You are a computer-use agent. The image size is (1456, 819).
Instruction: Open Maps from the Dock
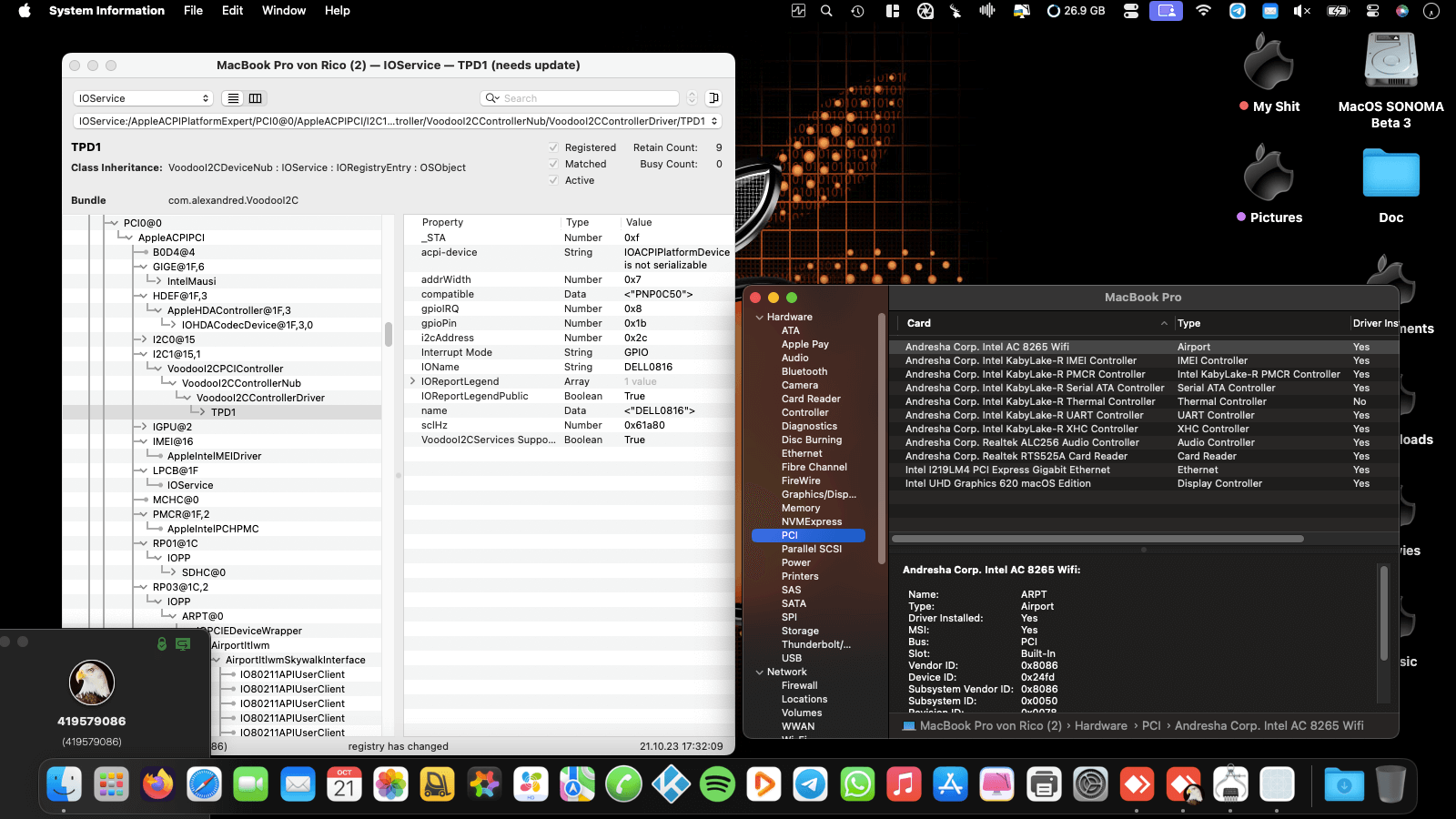[x=577, y=784]
